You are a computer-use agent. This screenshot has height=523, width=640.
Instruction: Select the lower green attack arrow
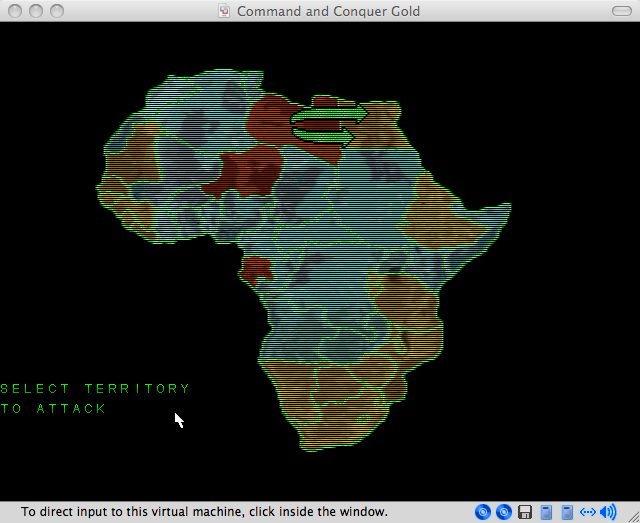[323, 136]
